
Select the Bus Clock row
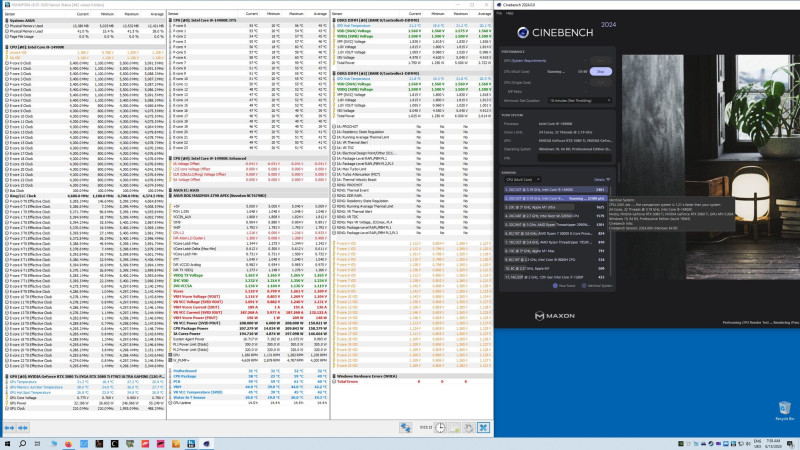point(84,190)
